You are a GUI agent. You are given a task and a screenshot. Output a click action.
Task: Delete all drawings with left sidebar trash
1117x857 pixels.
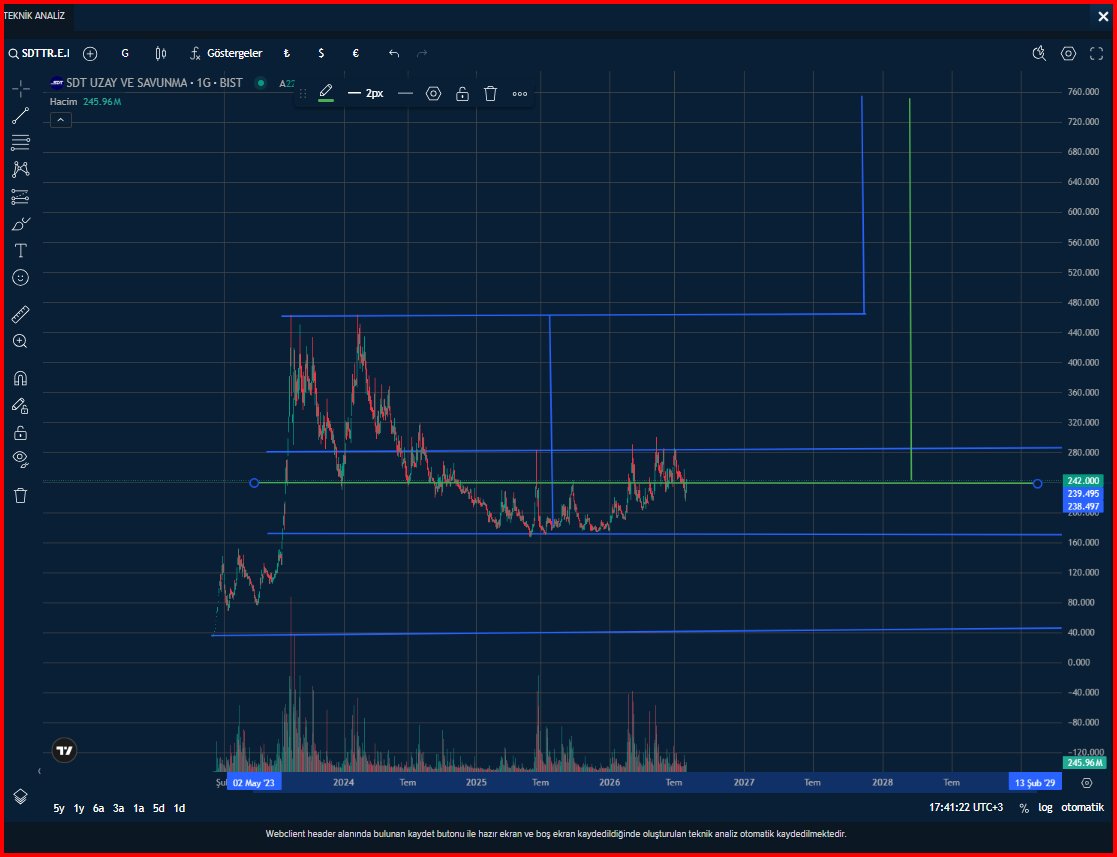click(x=21, y=495)
